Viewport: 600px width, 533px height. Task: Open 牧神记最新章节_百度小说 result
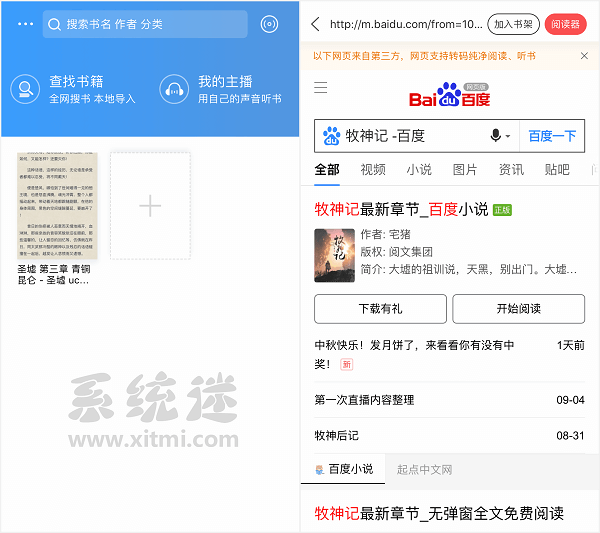[401, 210]
